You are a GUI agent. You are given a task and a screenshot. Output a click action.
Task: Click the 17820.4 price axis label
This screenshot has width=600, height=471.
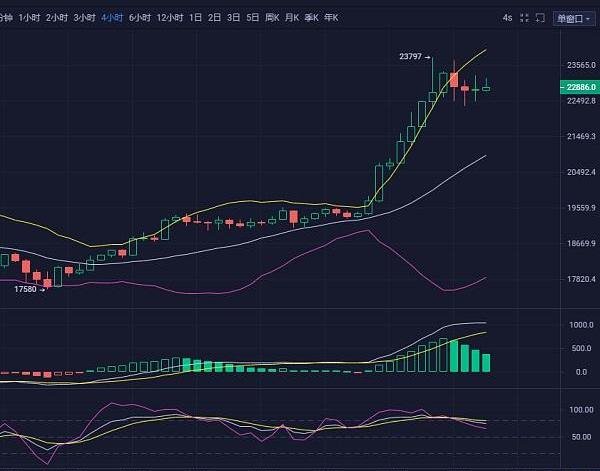pyautogui.click(x=581, y=279)
